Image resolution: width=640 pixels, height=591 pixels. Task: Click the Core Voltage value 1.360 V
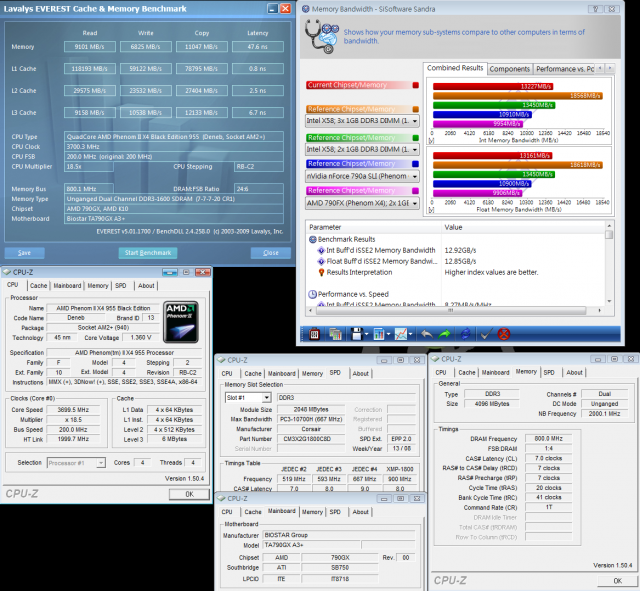141,338
